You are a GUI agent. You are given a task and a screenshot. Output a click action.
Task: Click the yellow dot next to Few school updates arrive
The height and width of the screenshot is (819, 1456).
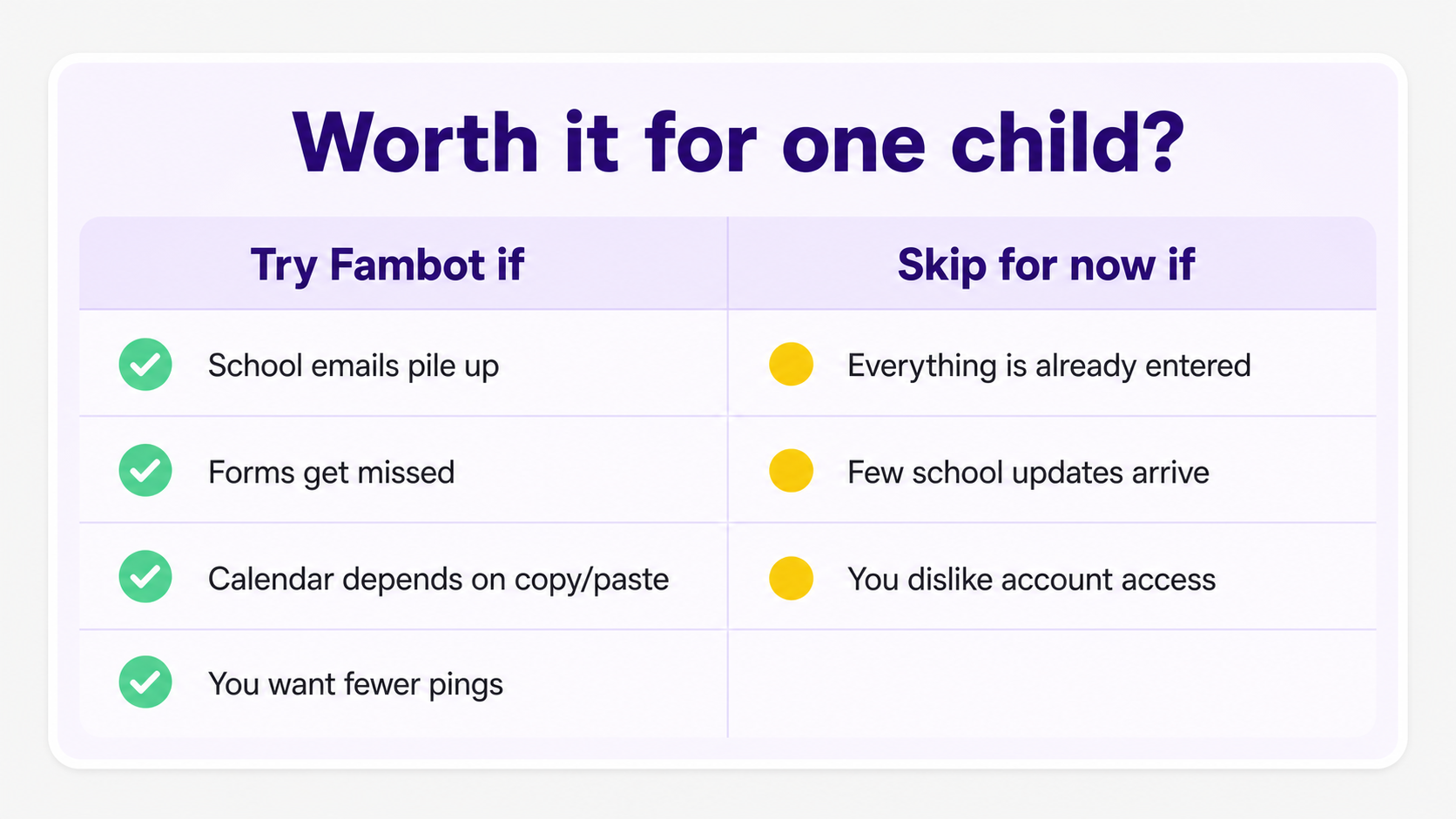coord(792,470)
